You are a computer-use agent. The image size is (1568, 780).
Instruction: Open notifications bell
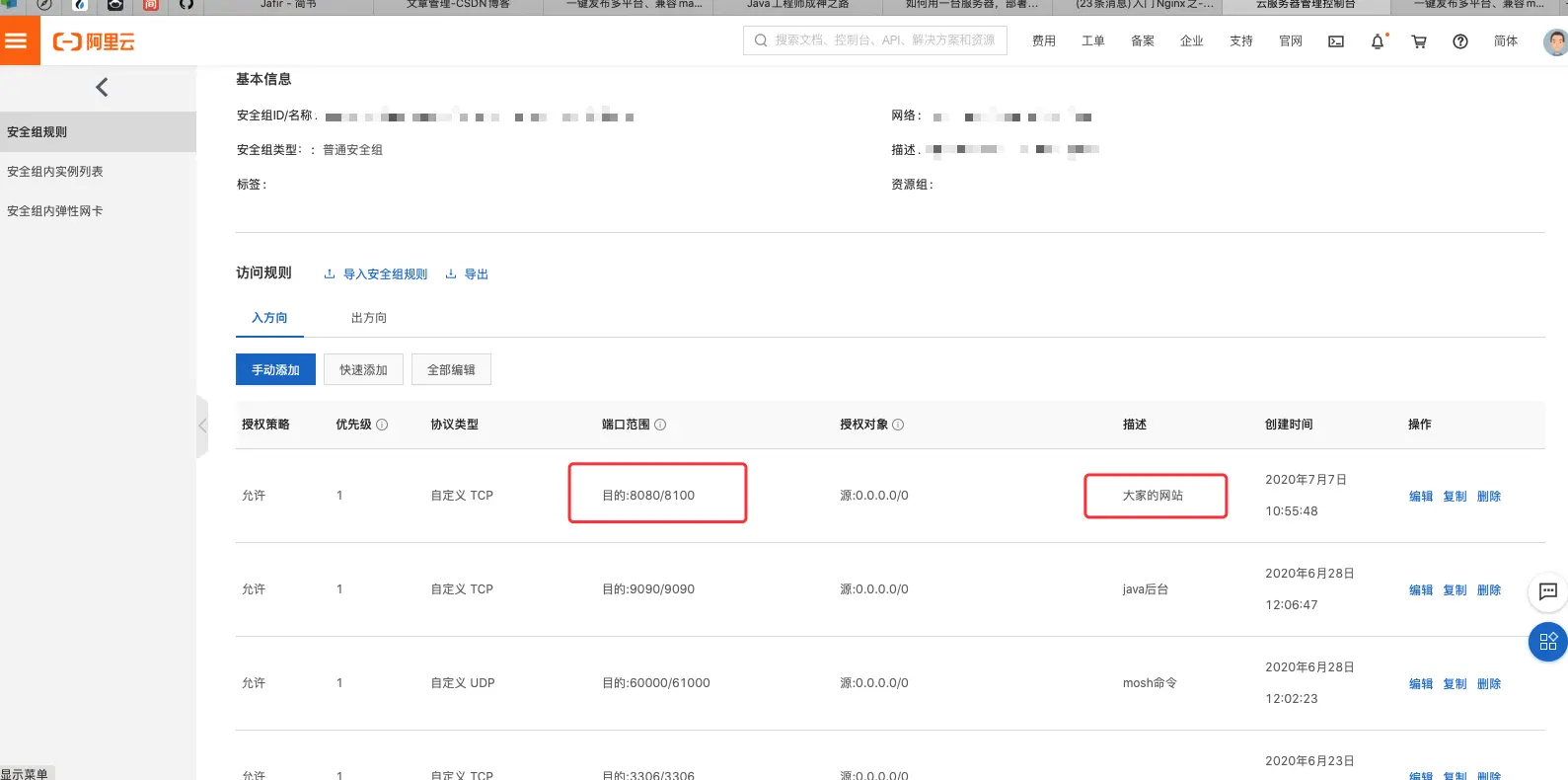click(1378, 41)
